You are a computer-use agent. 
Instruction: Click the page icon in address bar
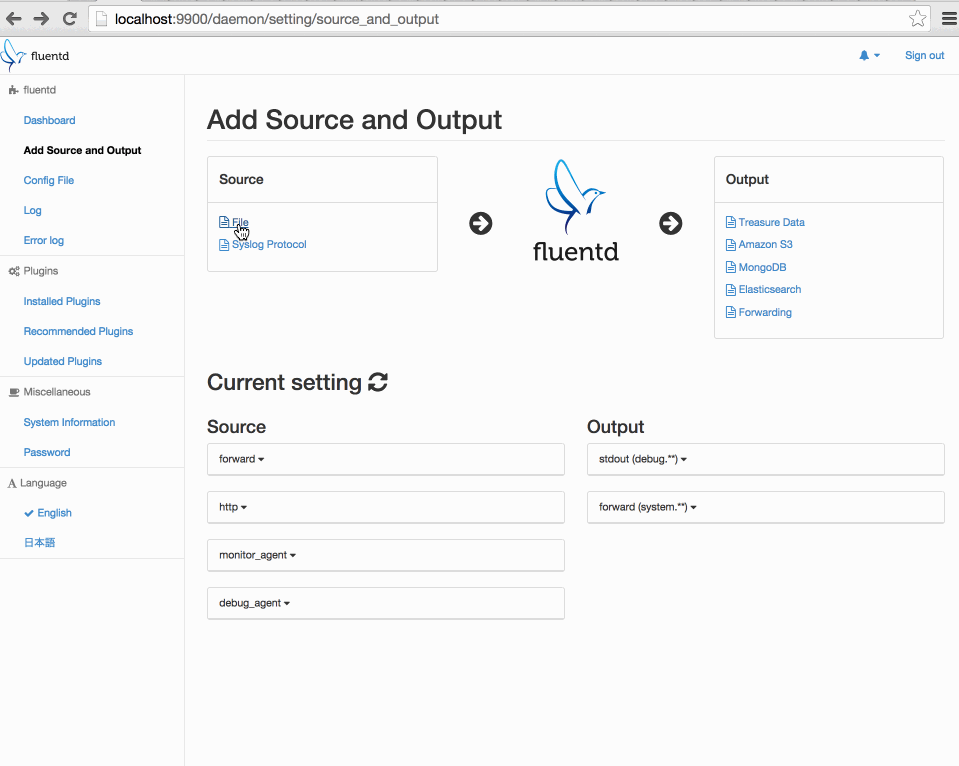coord(102,19)
